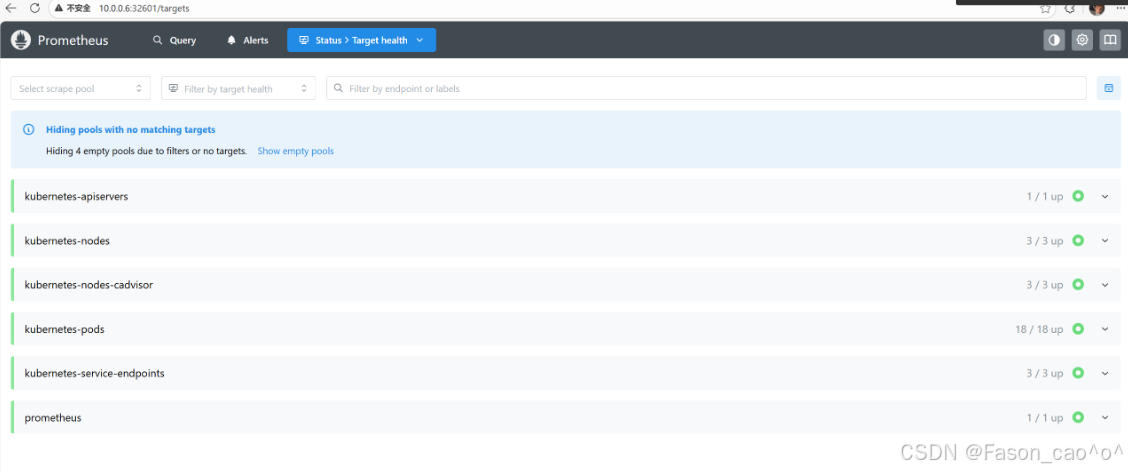Click the prometheus pool name

coord(53,418)
